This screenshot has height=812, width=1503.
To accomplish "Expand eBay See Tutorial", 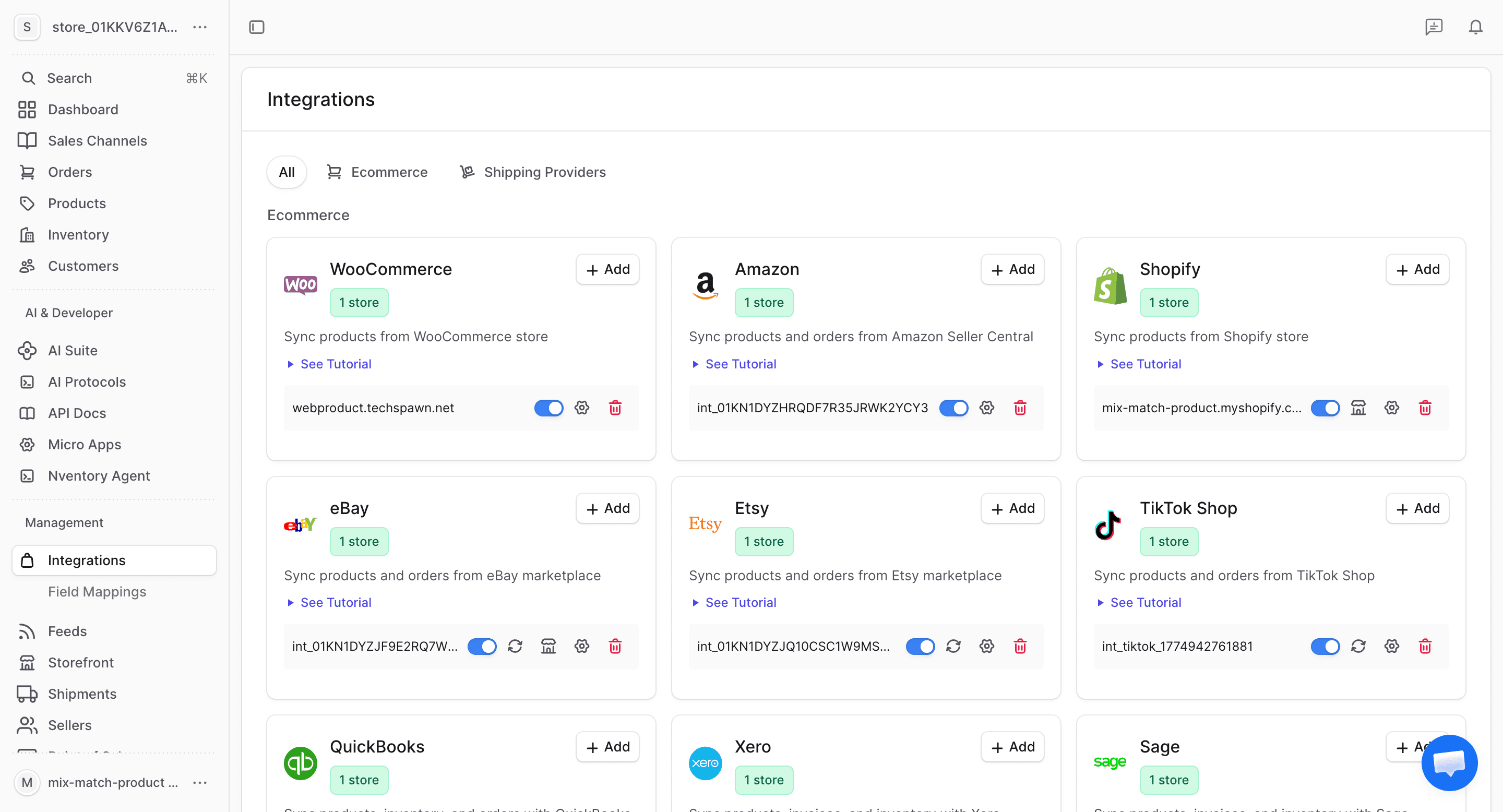I will 329,603.
